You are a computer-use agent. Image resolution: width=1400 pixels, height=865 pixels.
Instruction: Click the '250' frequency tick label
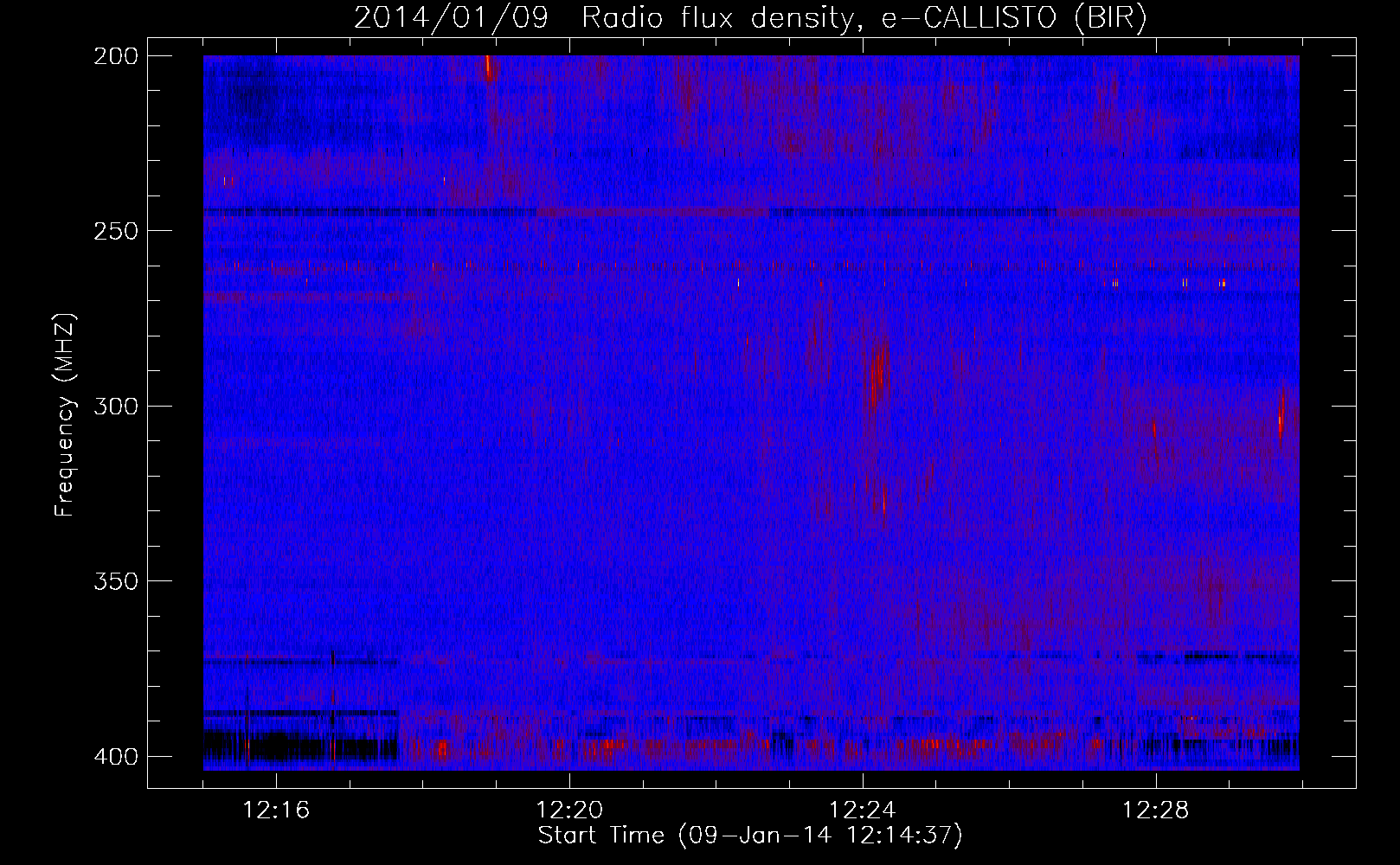tap(116, 231)
